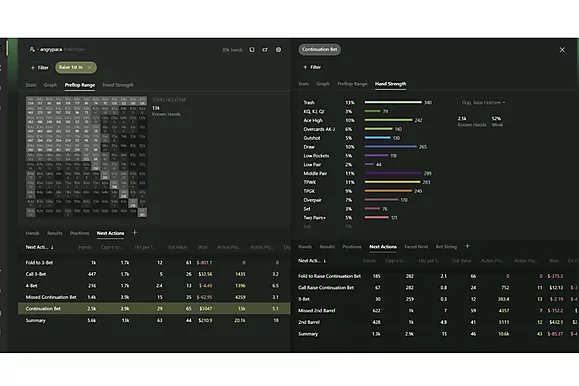Add a new tab with plus after left Next Actions
The width and height of the screenshot is (579, 386).
pyautogui.click(x=134, y=232)
